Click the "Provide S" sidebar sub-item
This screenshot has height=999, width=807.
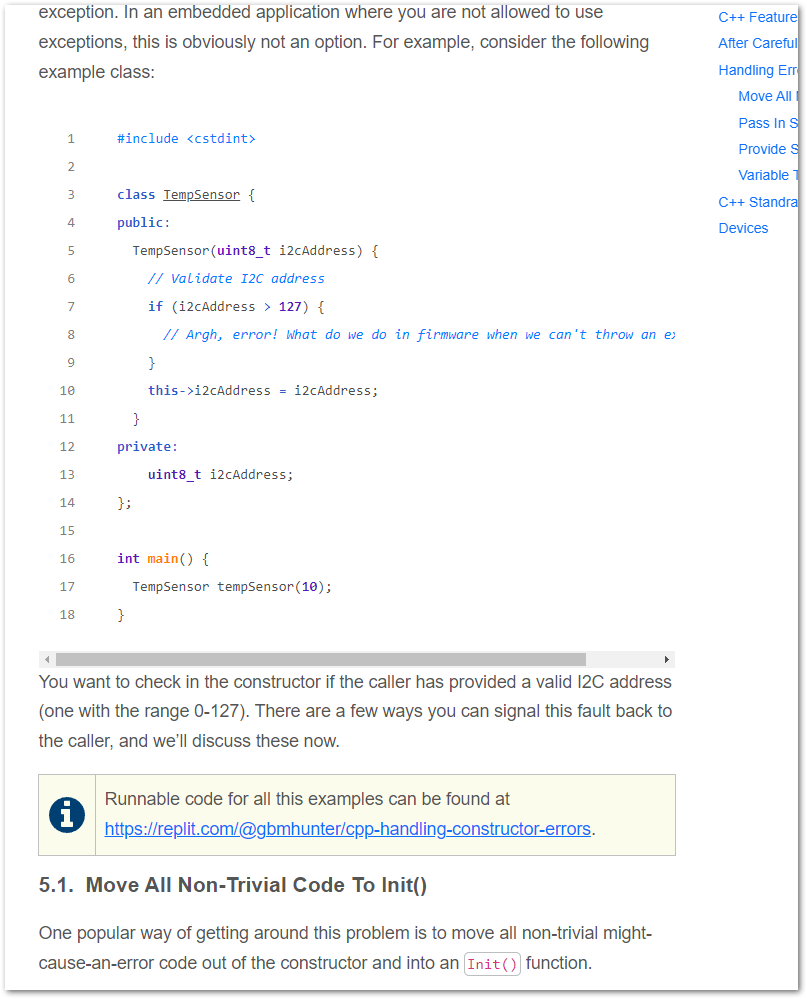tap(767, 149)
